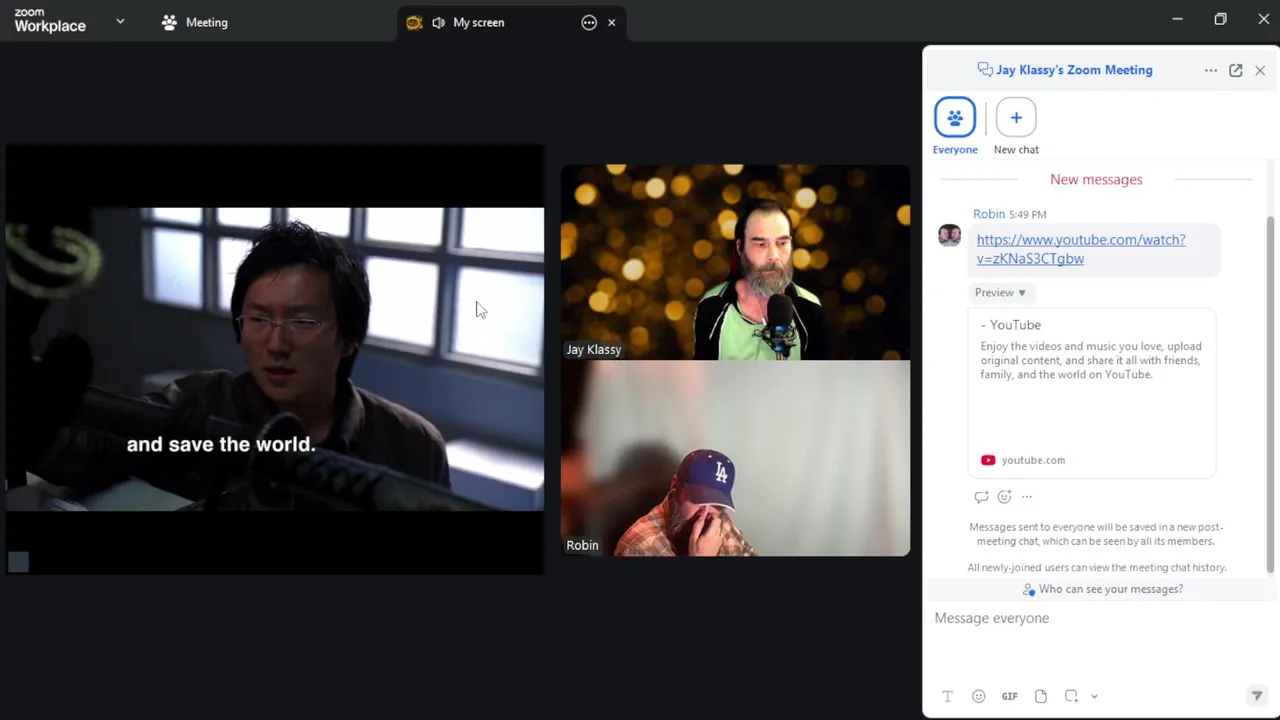Select Robin's video tile
Viewport: 1280px width, 720px height.
(x=735, y=458)
